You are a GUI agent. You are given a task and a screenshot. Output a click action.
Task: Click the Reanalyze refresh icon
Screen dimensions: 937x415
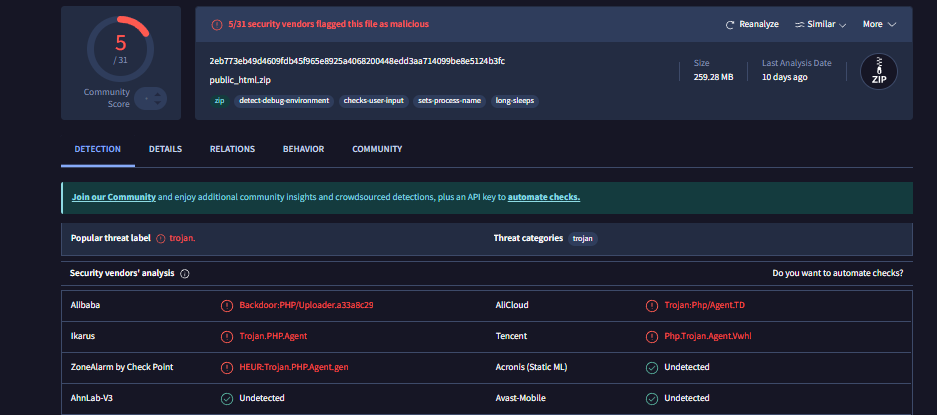pos(731,24)
